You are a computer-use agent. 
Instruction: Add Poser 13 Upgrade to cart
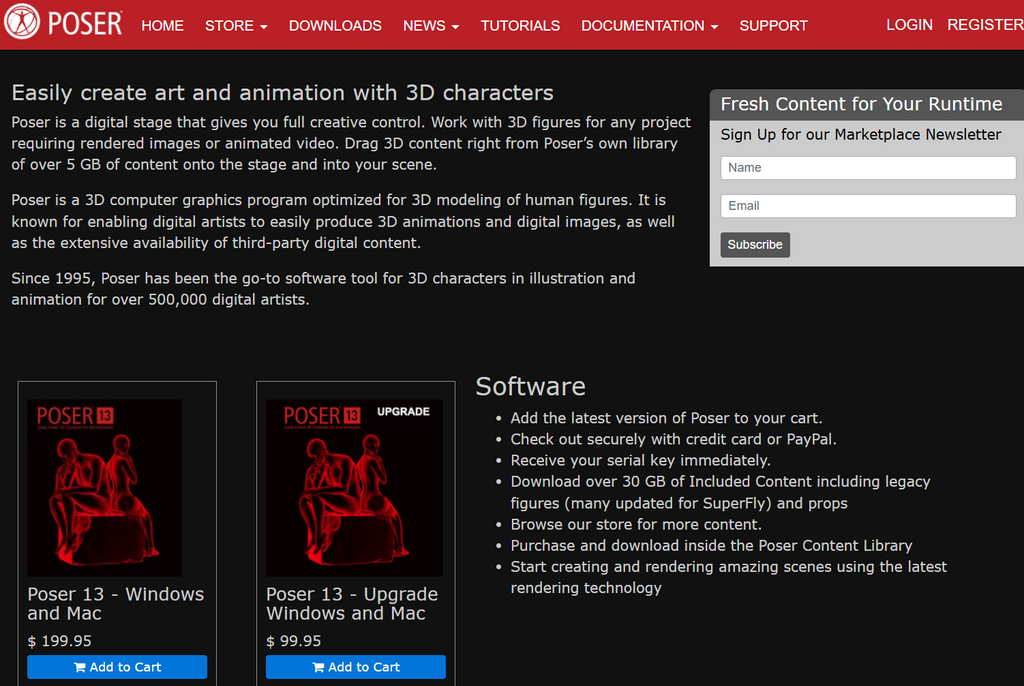coord(356,667)
